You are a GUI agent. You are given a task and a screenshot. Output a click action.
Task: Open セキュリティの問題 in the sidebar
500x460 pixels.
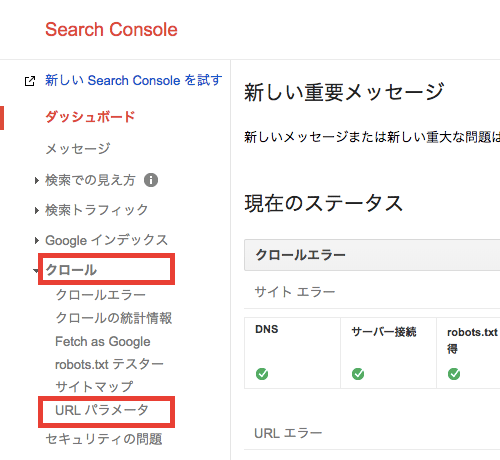pyautogui.click(x=104, y=439)
